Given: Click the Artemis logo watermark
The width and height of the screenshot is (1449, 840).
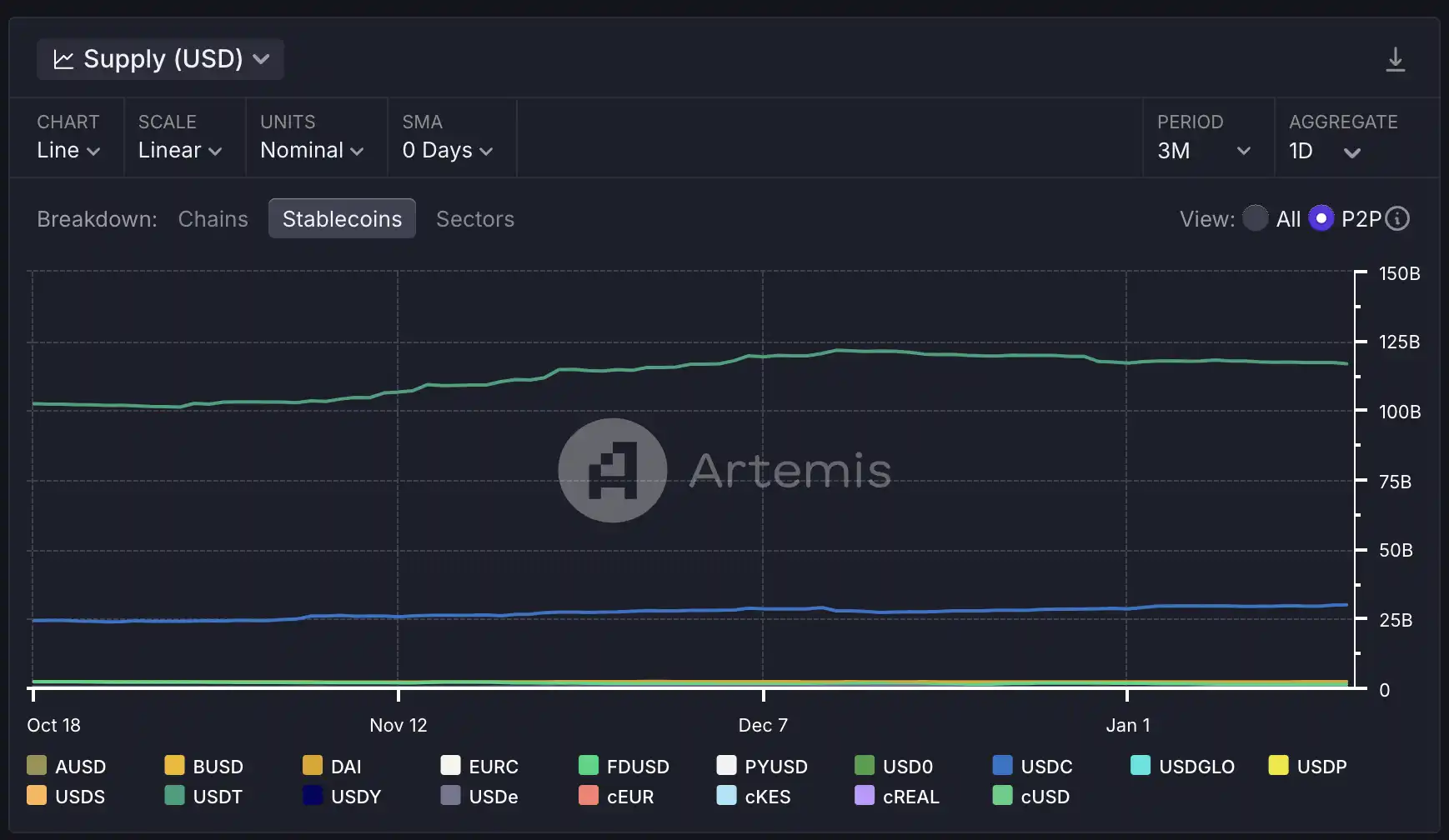Looking at the screenshot, I should pos(612,470).
